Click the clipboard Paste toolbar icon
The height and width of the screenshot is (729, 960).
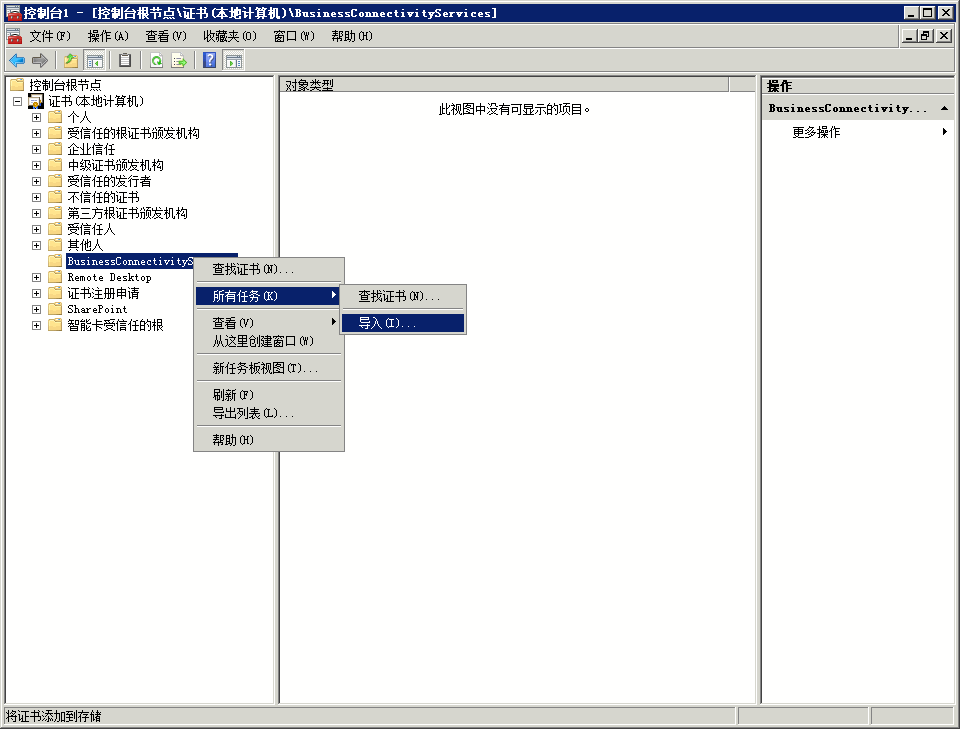click(x=125, y=61)
